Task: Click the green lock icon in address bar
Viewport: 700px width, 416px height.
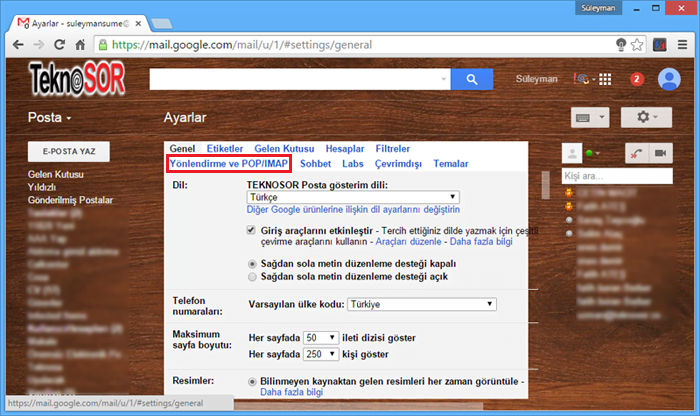Action: tap(103, 45)
